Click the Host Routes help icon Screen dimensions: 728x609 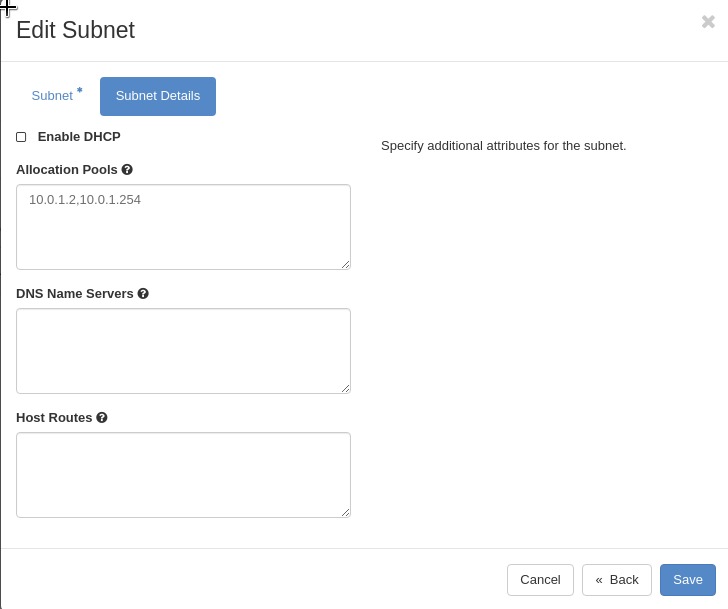click(x=102, y=418)
